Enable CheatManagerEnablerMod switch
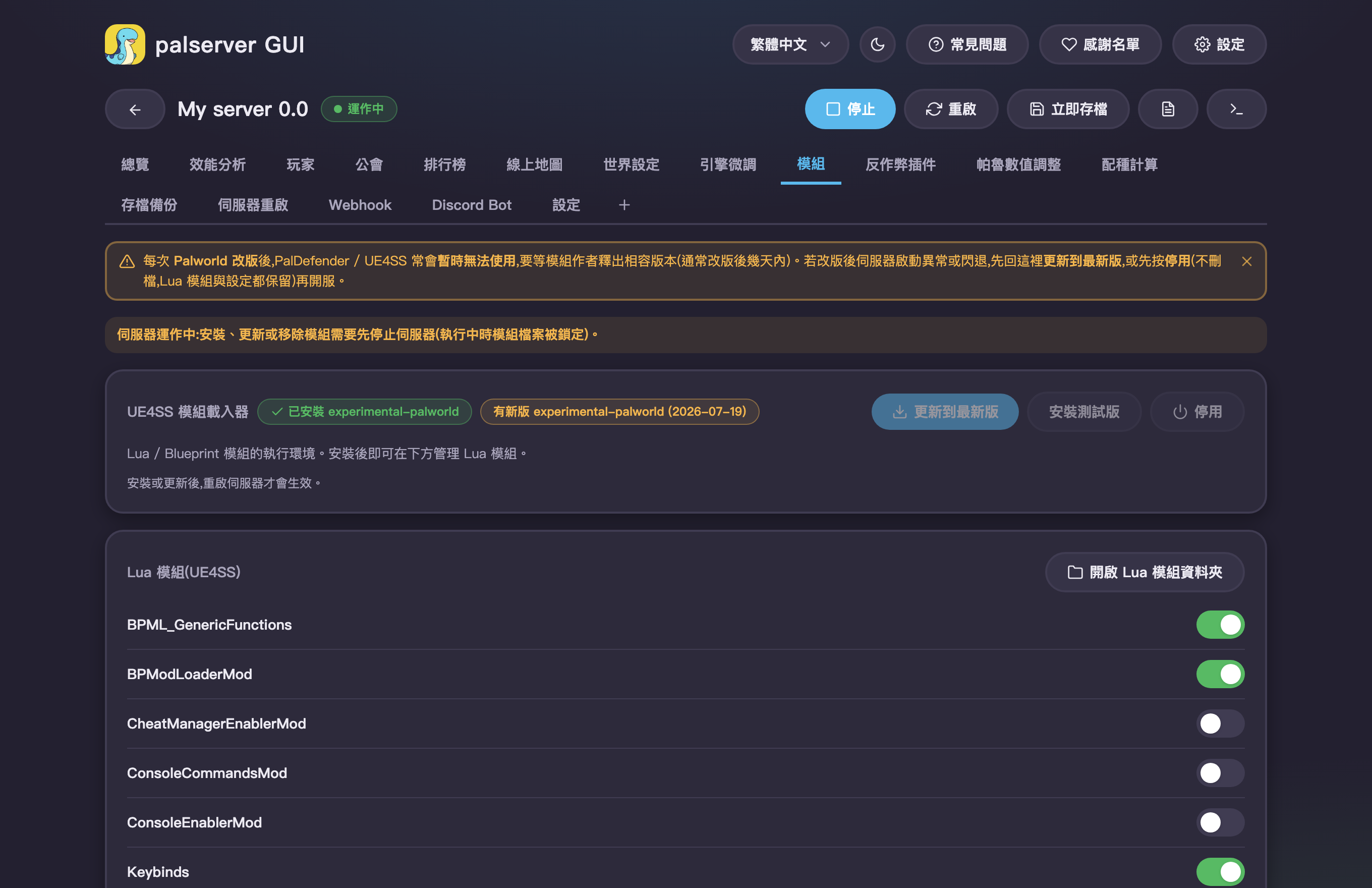 coord(1220,723)
